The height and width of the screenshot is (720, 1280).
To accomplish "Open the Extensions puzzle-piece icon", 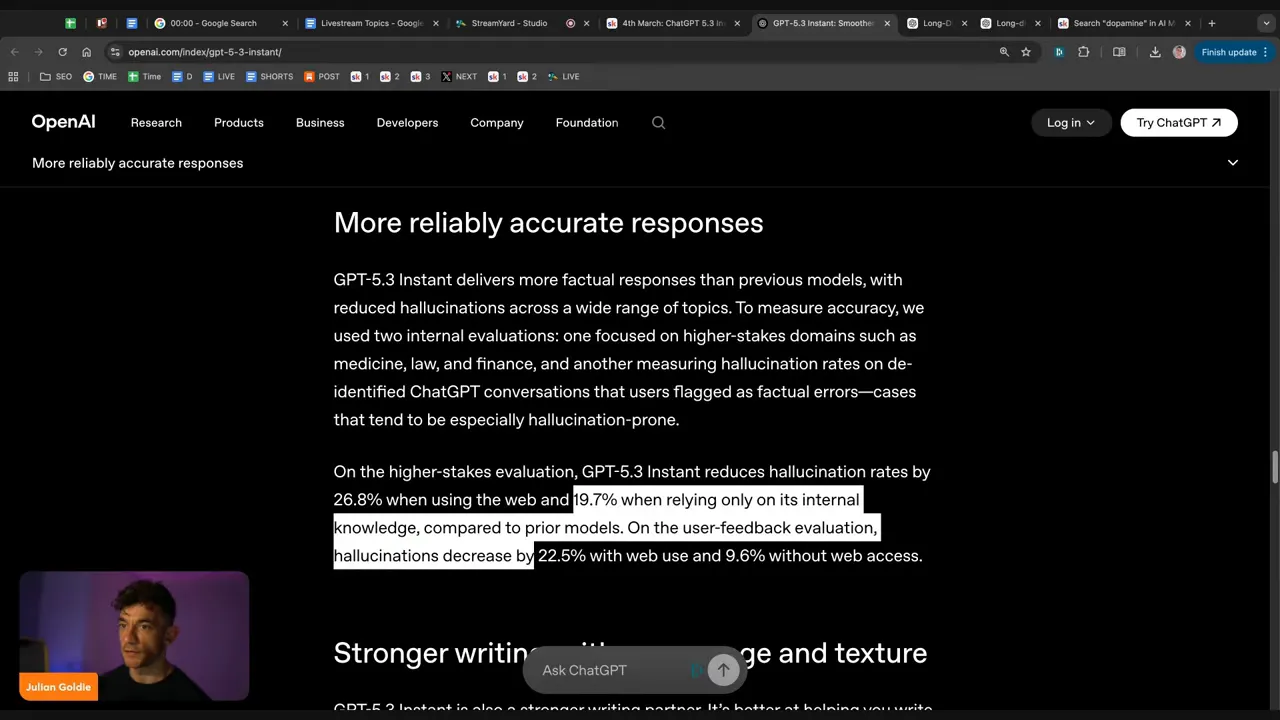I will click(x=1083, y=52).
